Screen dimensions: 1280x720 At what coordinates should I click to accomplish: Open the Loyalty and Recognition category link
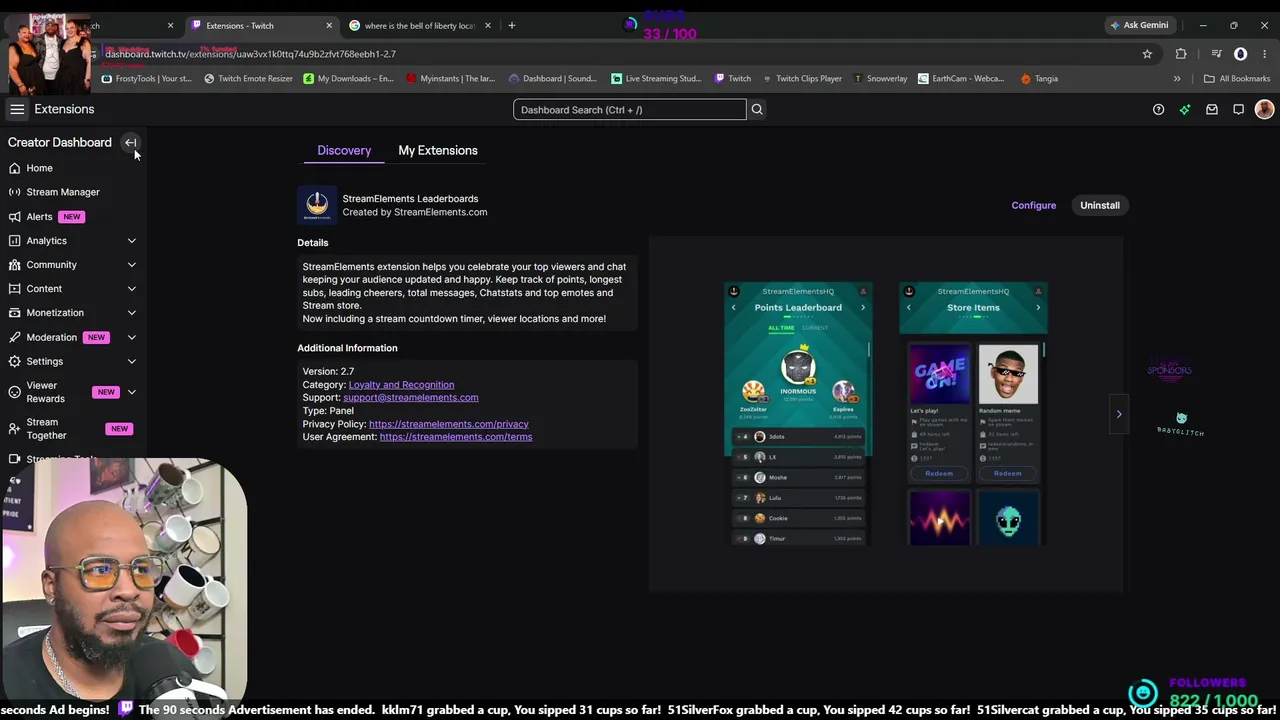(x=401, y=384)
